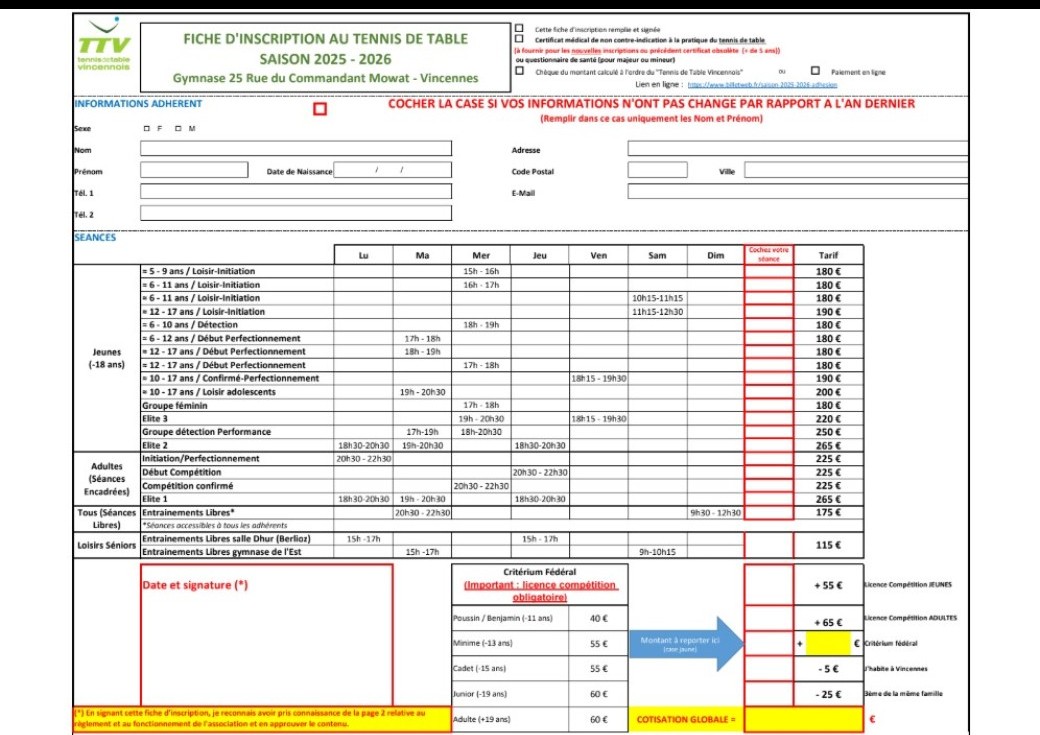Click the blue 'Montant à reporter ici' arrow
Screen dimensions: 1040x735
pyautogui.click(x=686, y=643)
